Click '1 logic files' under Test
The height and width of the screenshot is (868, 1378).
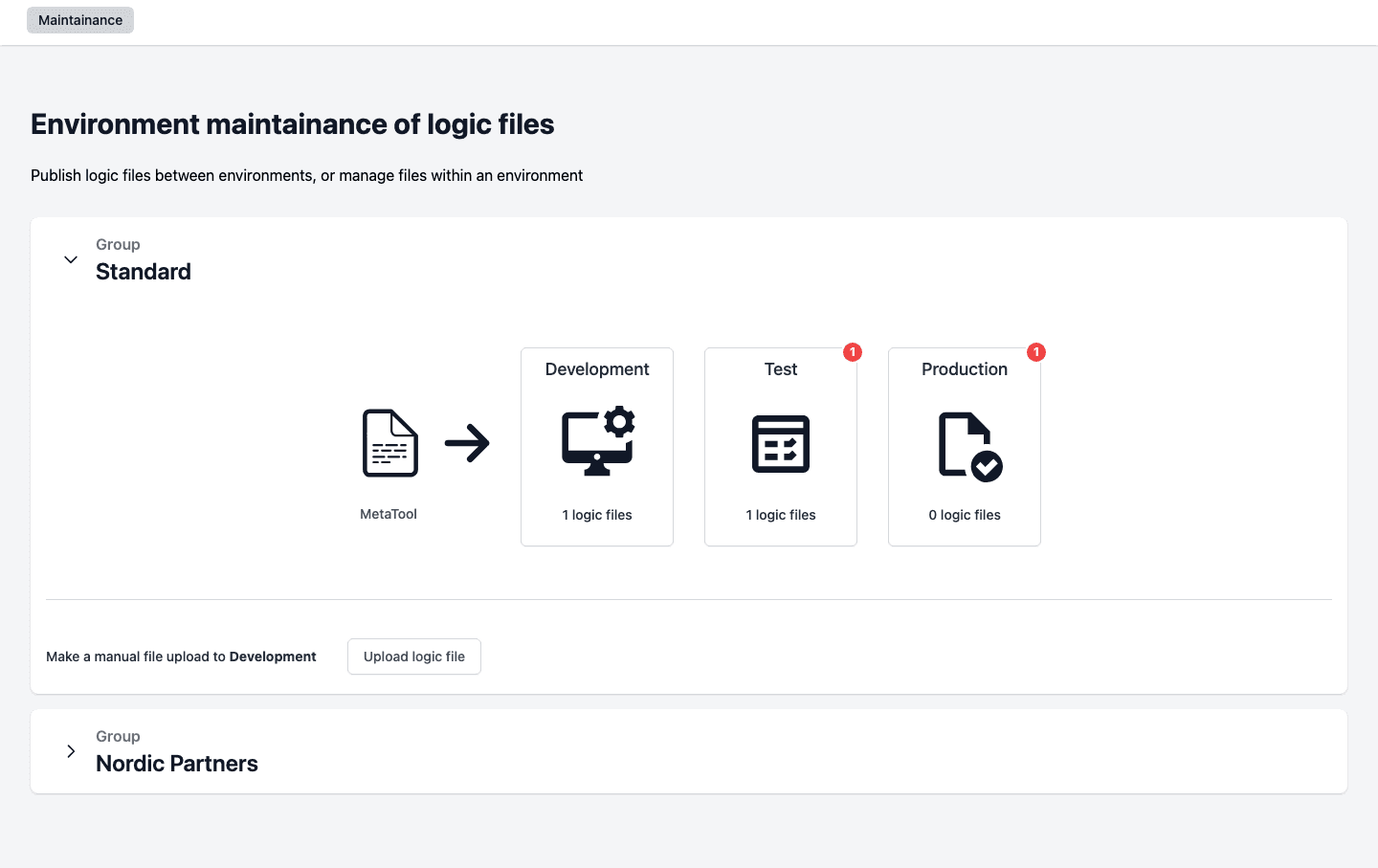781,515
